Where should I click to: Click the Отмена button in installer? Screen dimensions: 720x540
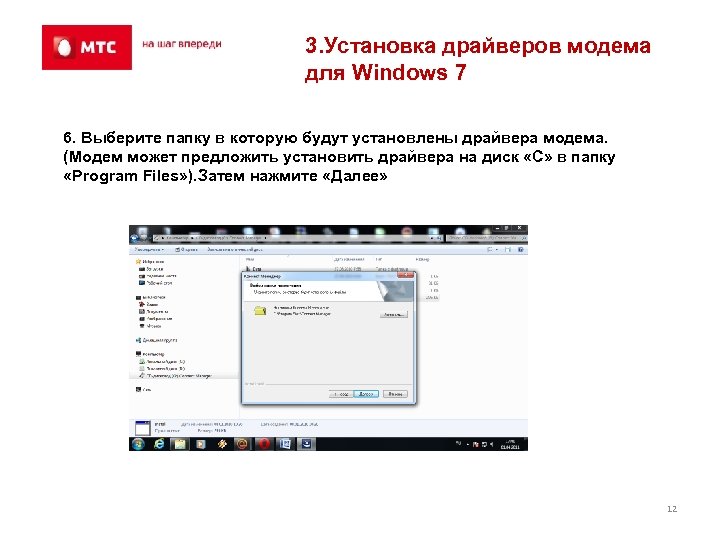coord(395,394)
